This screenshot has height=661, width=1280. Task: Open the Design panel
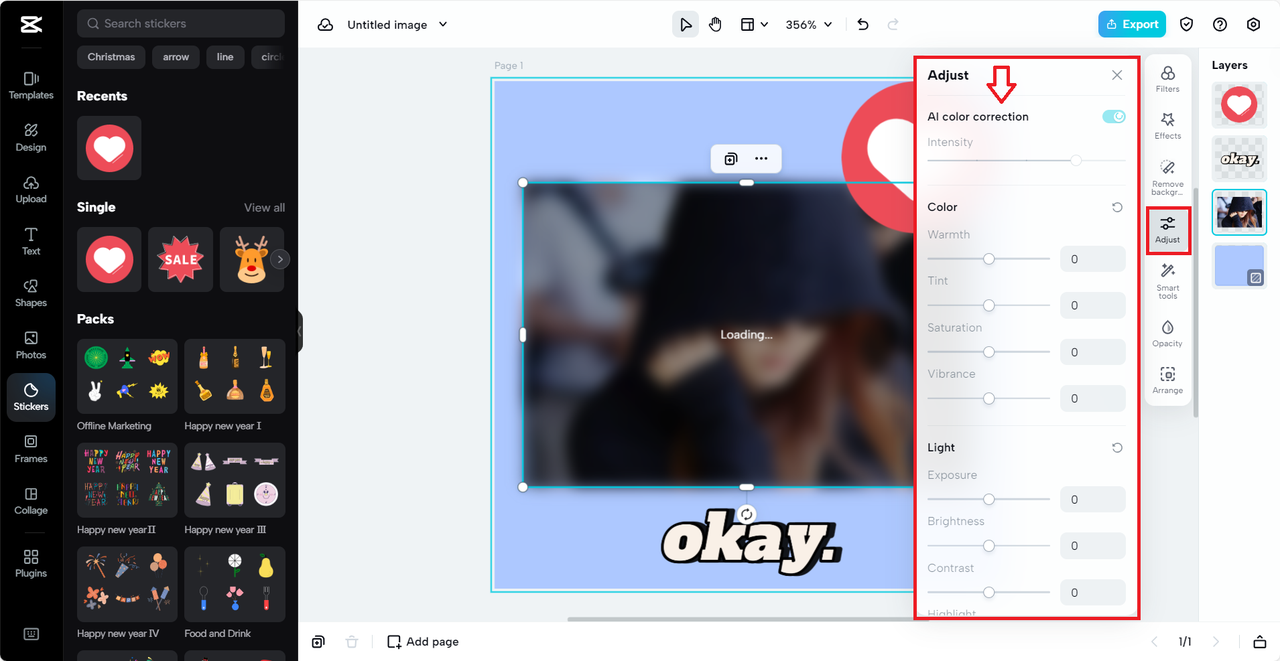(31, 138)
